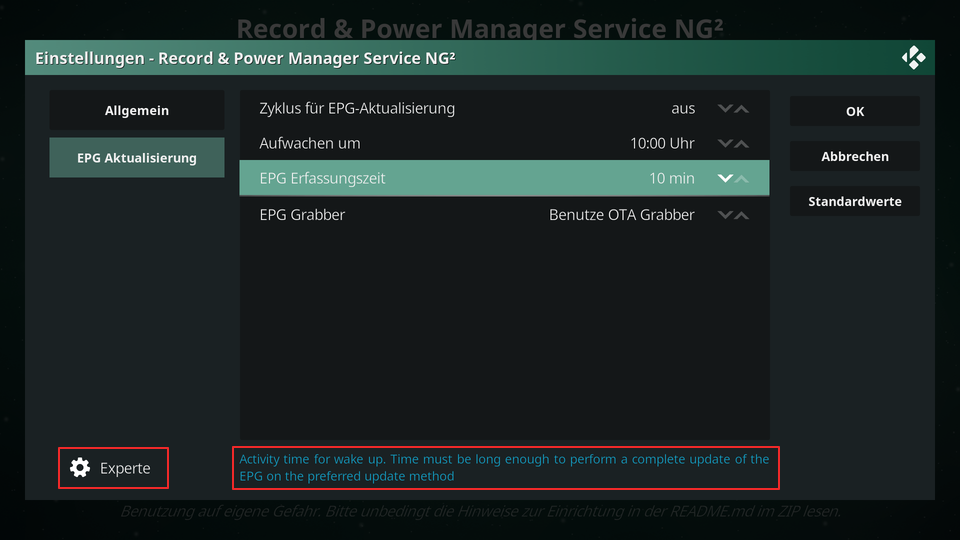The height and width of the screenshot is (540, 960).
Task: Select previous EPG Grabber option with down arrow
Action: pyautogui.click(x=725, y=215)
